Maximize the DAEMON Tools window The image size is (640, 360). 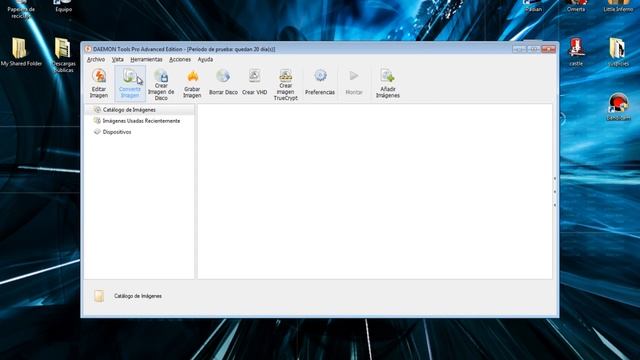point(533,49)
